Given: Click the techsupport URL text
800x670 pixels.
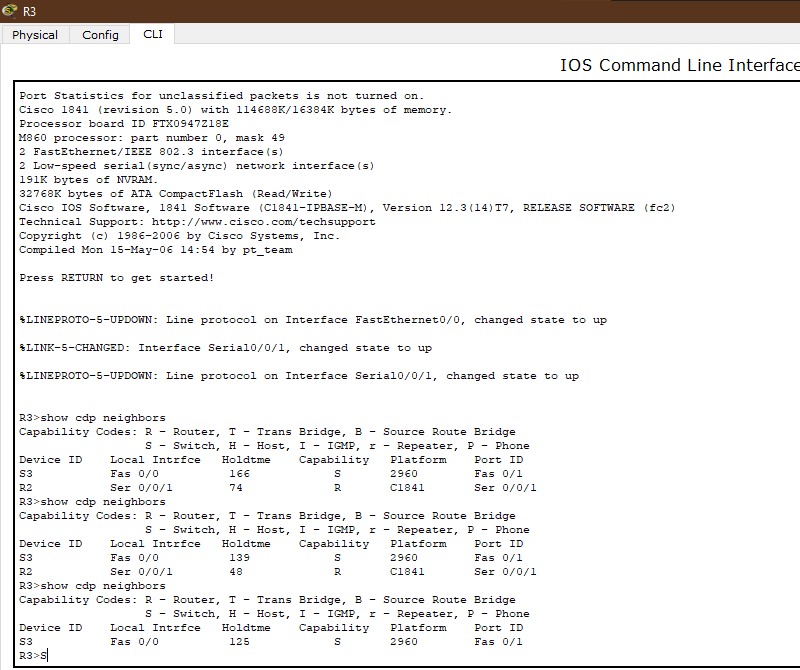Looking at the screenshot, I should [263, 222].
